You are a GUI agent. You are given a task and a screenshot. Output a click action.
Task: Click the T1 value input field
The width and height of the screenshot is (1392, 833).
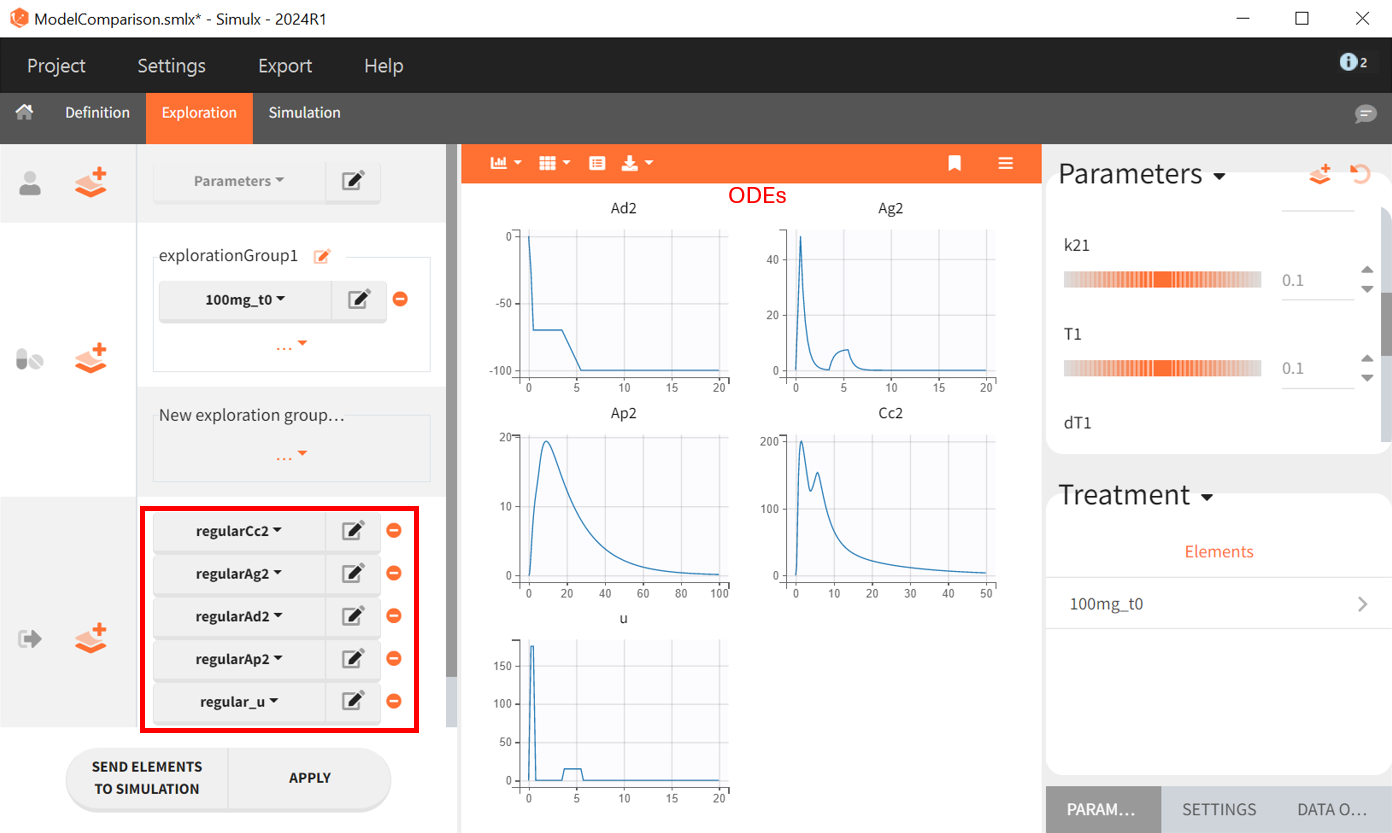point(1316,368)
